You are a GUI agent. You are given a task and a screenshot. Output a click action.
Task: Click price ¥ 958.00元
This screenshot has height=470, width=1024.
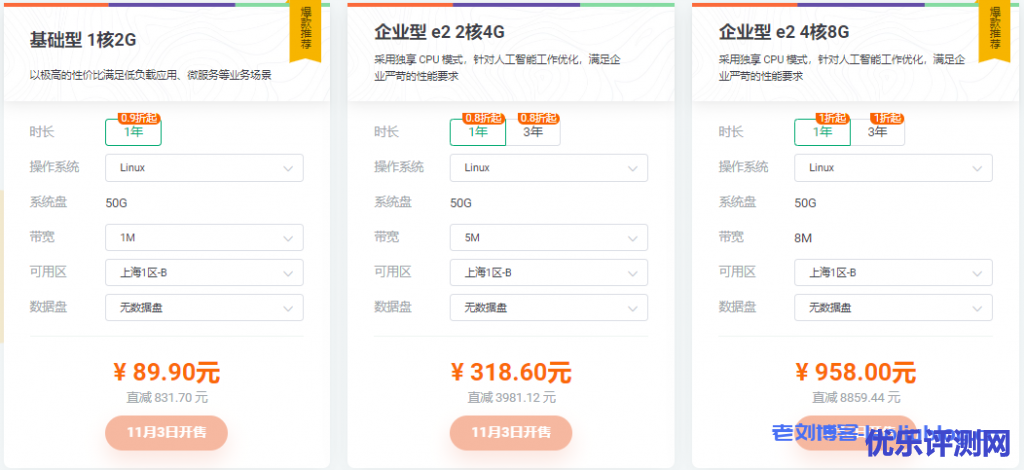pos(856,373)
